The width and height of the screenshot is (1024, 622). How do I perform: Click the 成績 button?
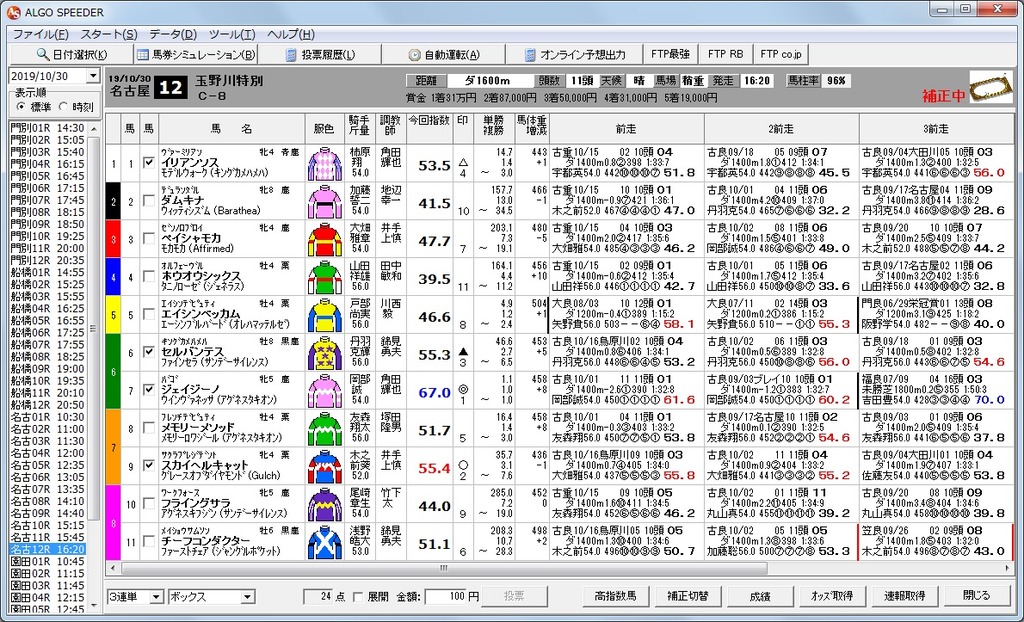point(760,596)
